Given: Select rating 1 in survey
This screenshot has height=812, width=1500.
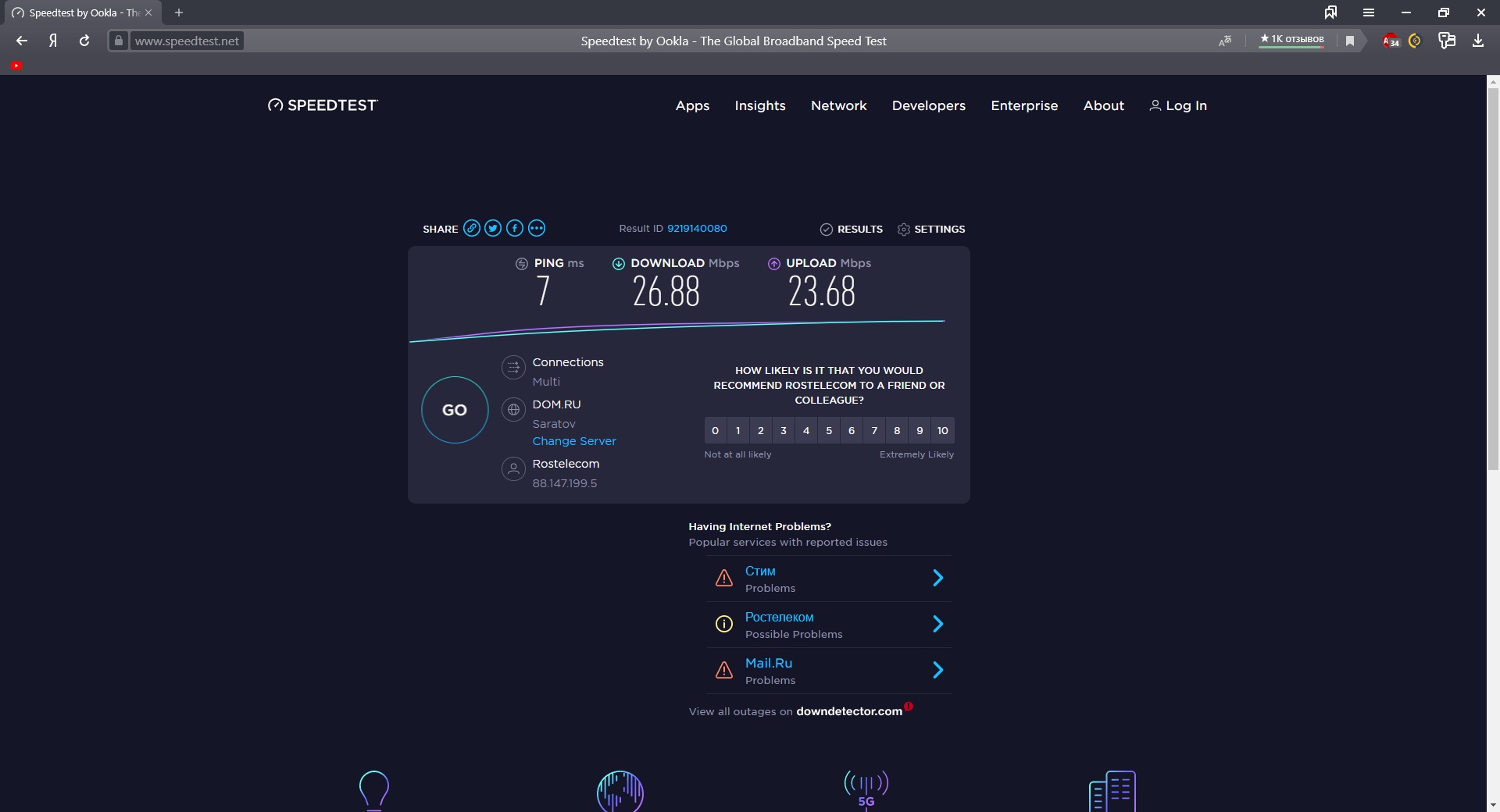Looking at the screenshot, I should pyautogui.click(x=737, y=430).
